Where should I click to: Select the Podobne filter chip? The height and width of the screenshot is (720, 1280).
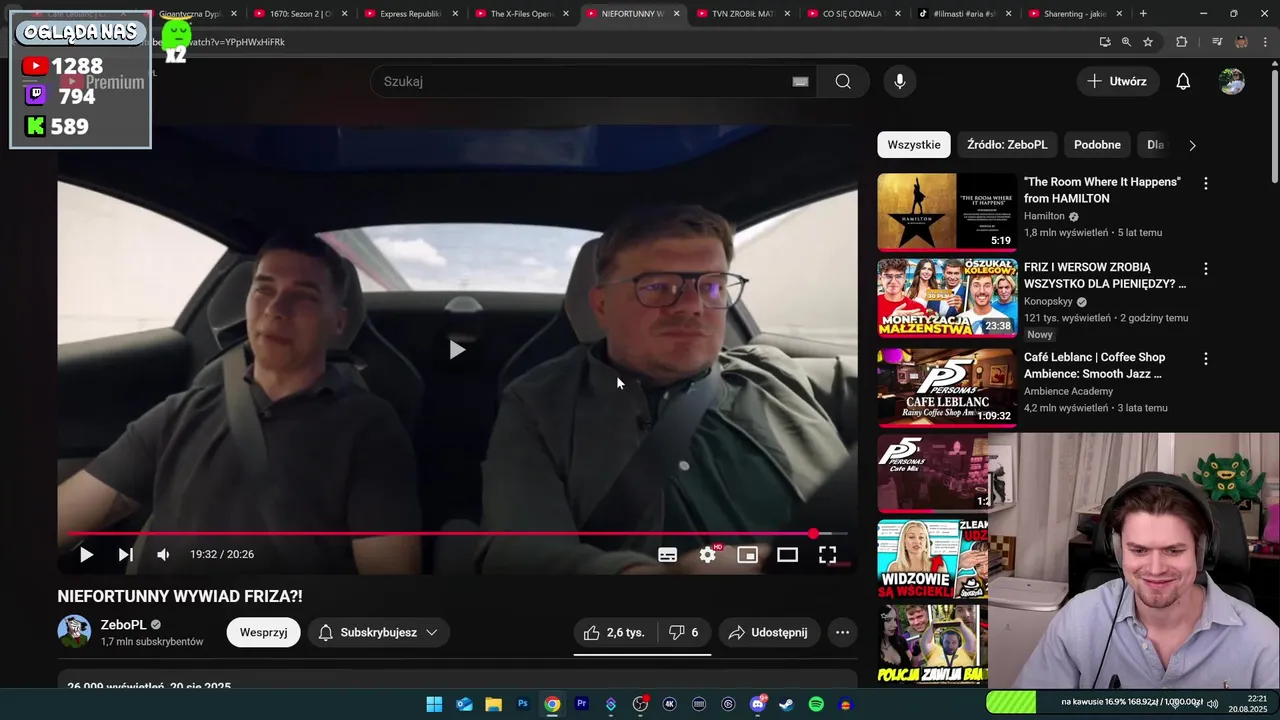click(x=1097, y=145)
